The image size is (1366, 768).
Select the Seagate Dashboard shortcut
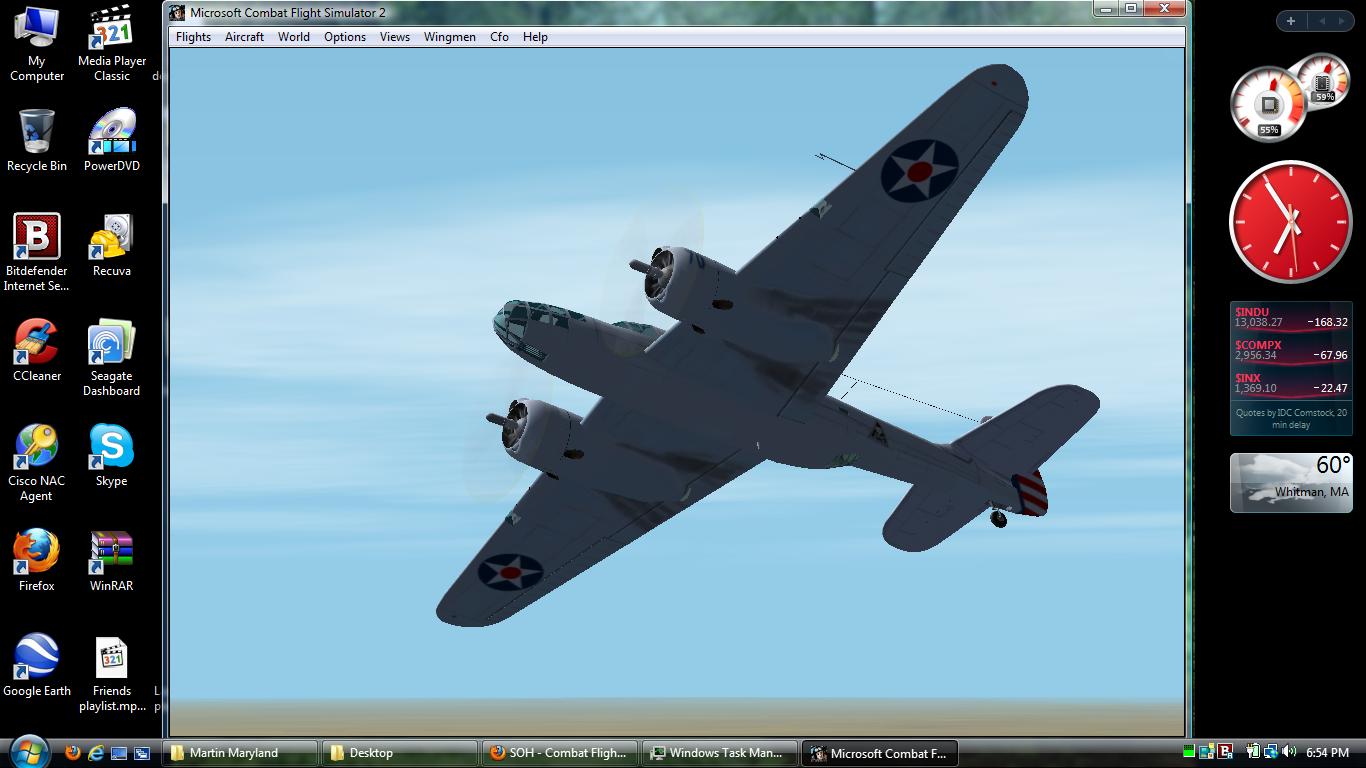tap(112, 358)
